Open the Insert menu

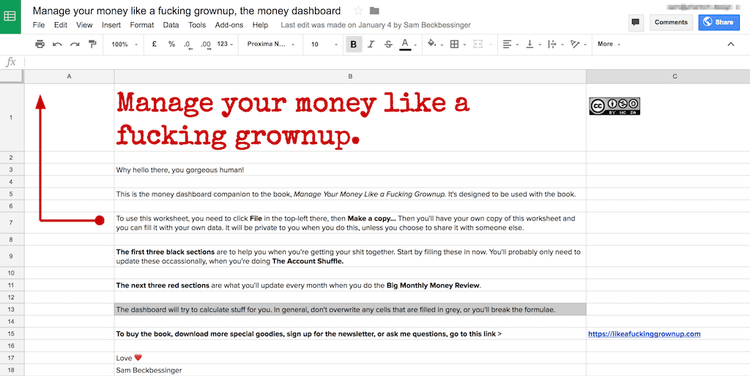pyautogui.click(x=111, y=25)
